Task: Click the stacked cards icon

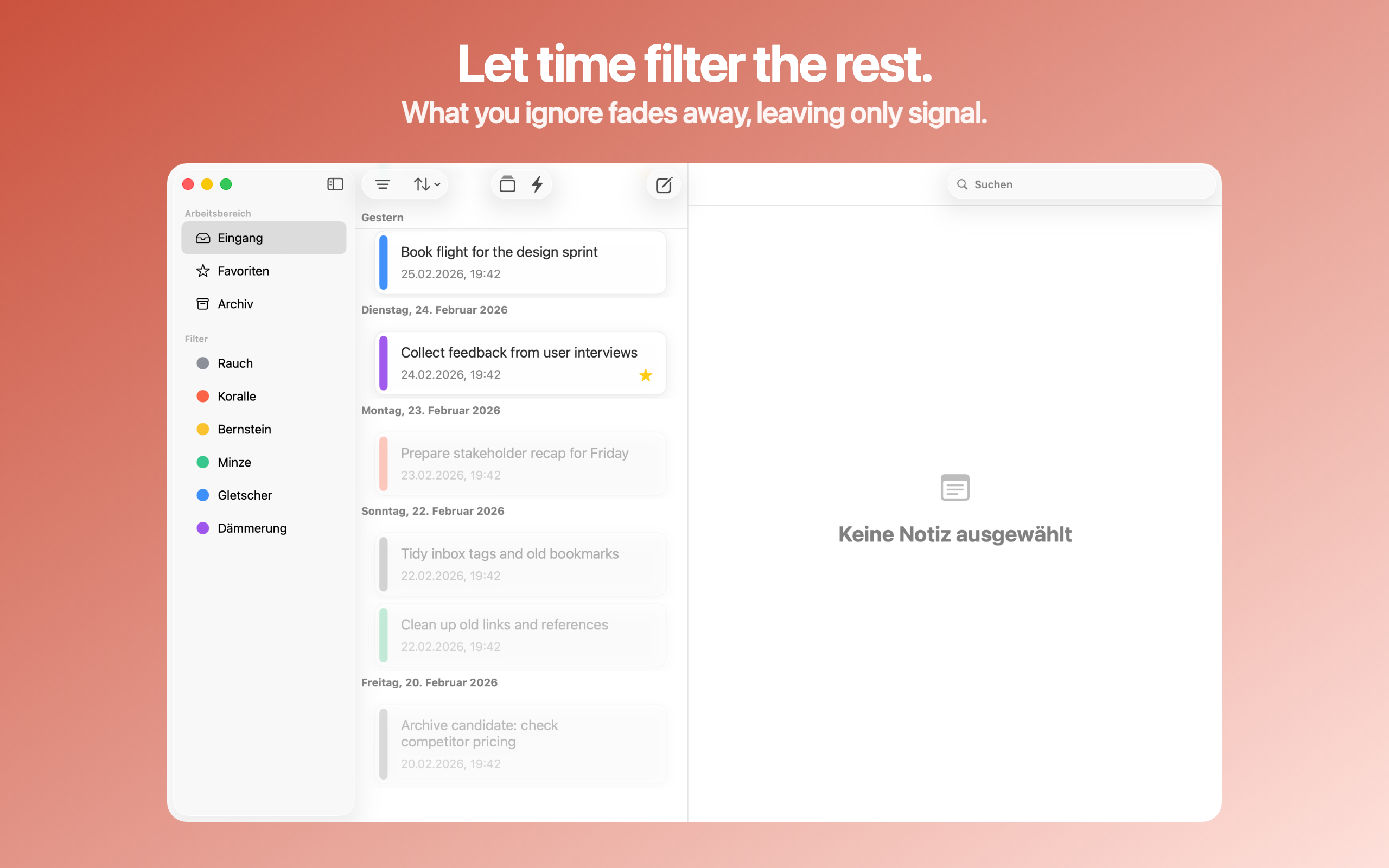Action: click(507, 184)
